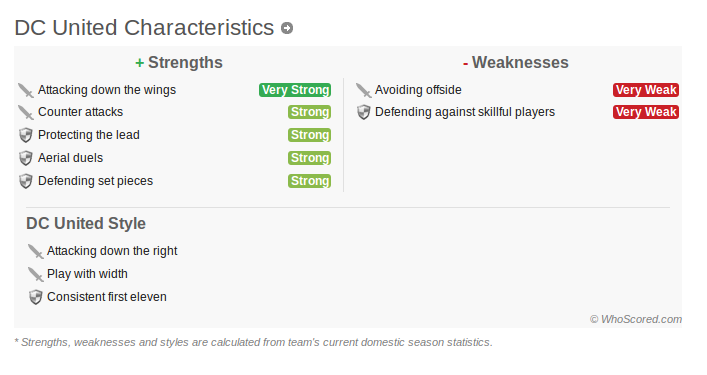Click sword icon next to Play with width
The image size is (707, 375).
35,274
